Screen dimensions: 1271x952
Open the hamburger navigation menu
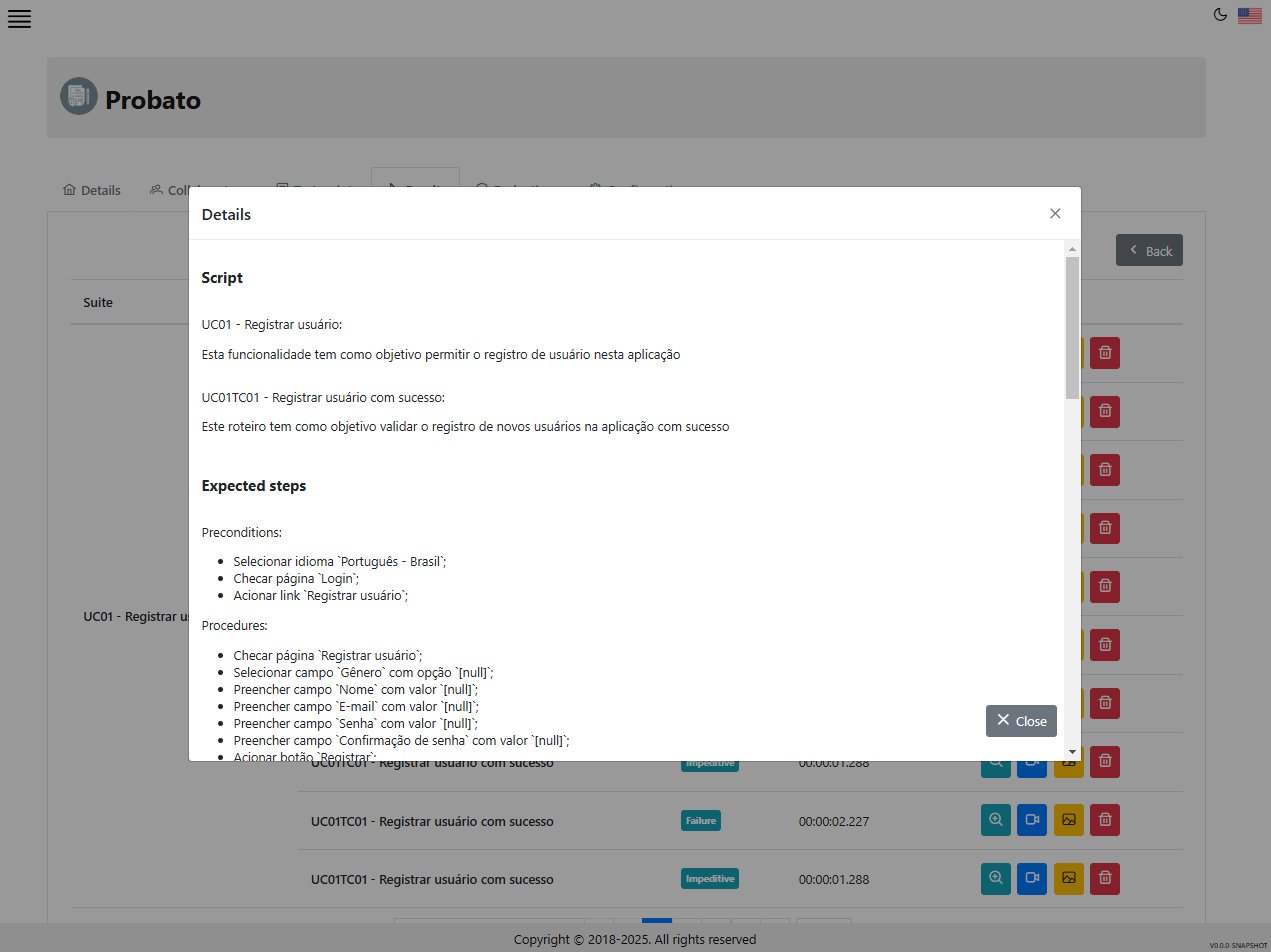(x=19, y=19)
